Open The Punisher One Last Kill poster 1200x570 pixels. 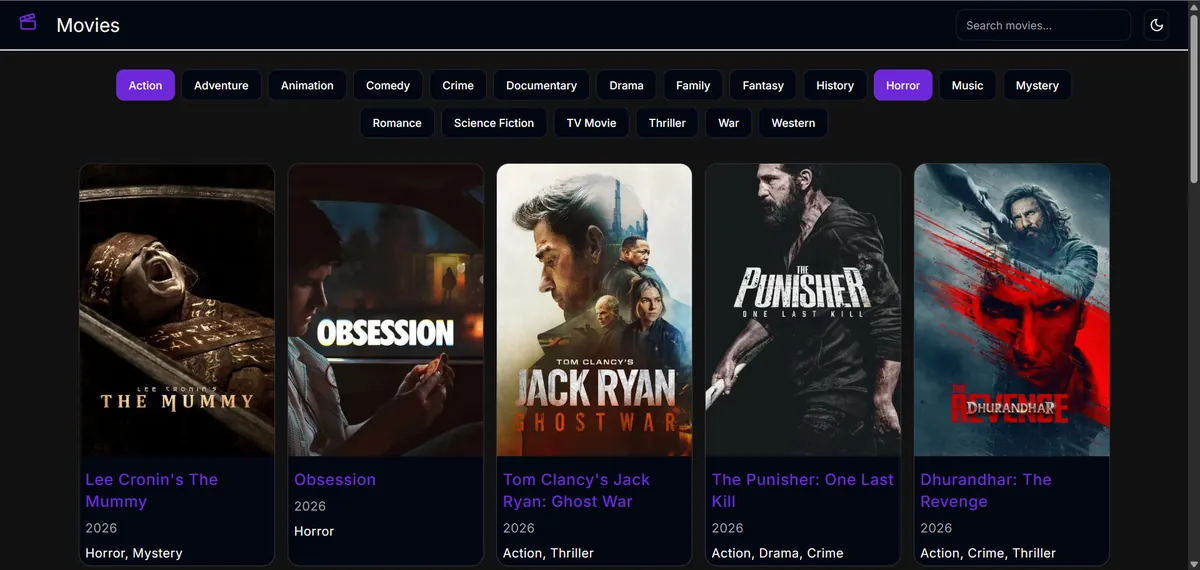point(803,310)
